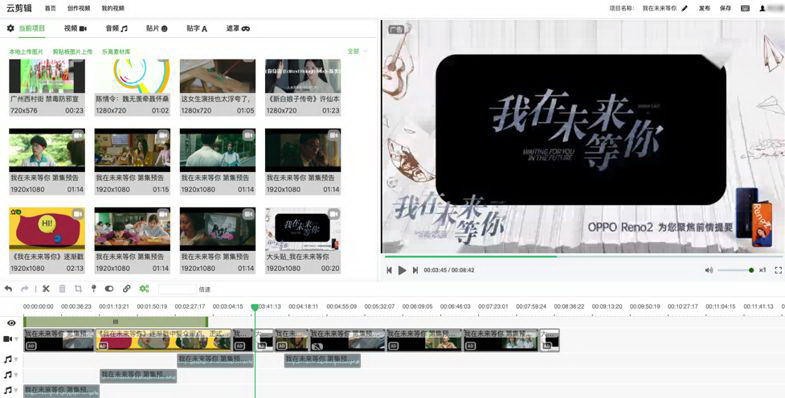Expand first audio track dropdown arrow
This screenshot has height=398, width=785.
point(16,359)
